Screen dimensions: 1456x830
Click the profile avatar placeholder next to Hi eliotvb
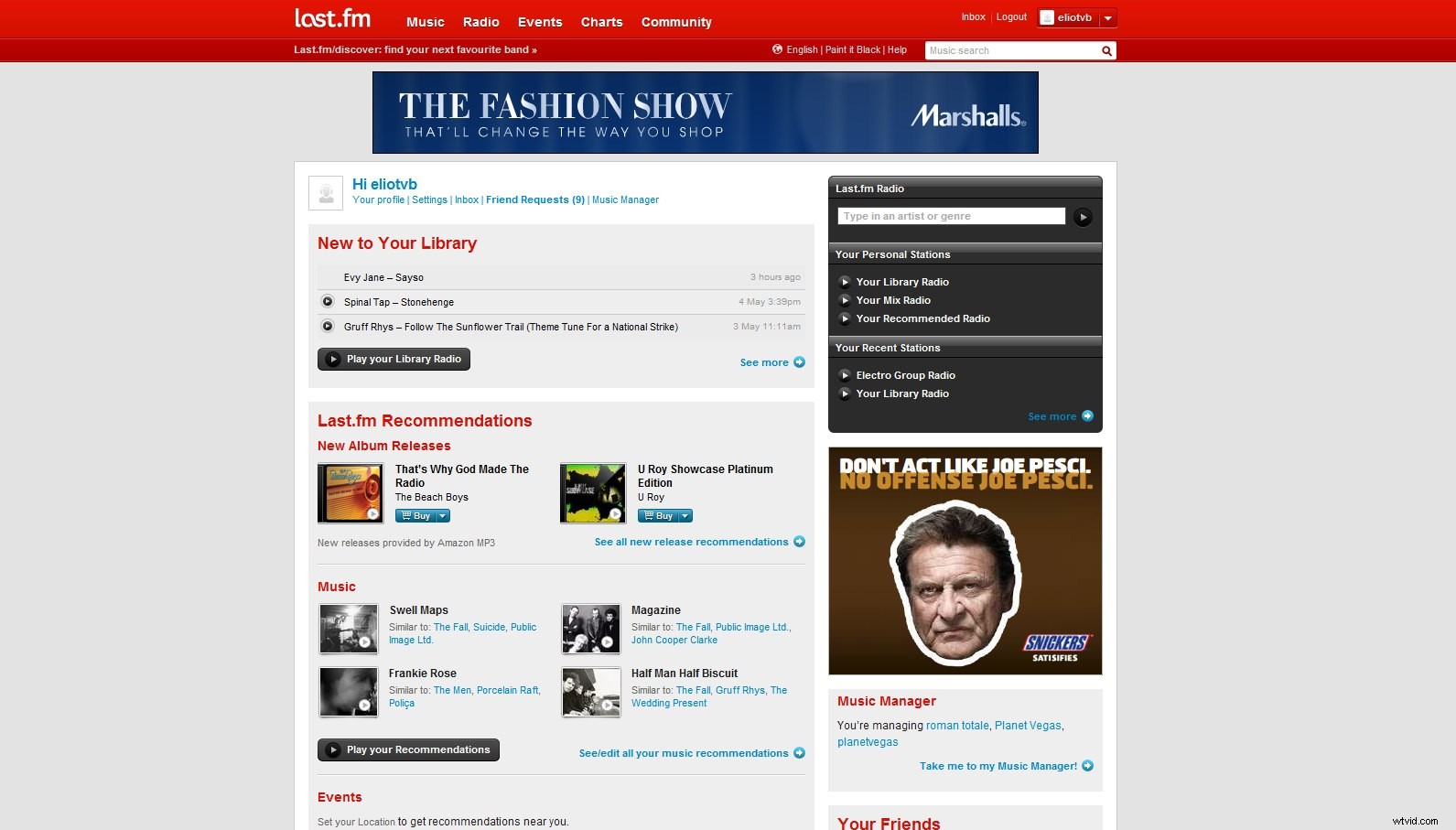326,193
